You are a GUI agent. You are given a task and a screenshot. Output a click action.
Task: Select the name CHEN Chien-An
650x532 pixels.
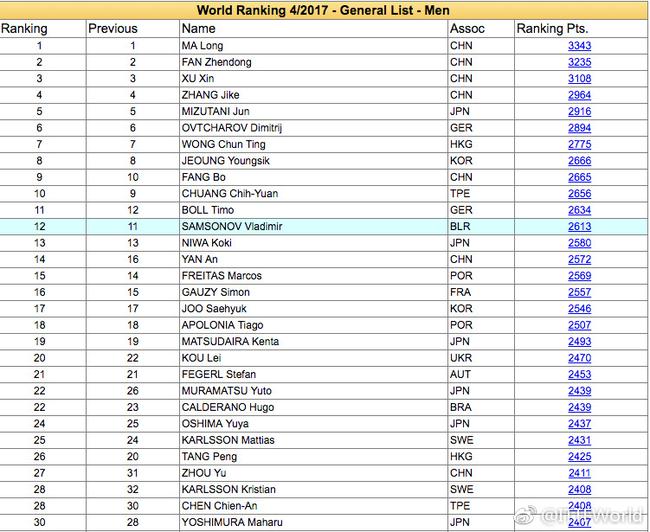[x=219, y=506]
